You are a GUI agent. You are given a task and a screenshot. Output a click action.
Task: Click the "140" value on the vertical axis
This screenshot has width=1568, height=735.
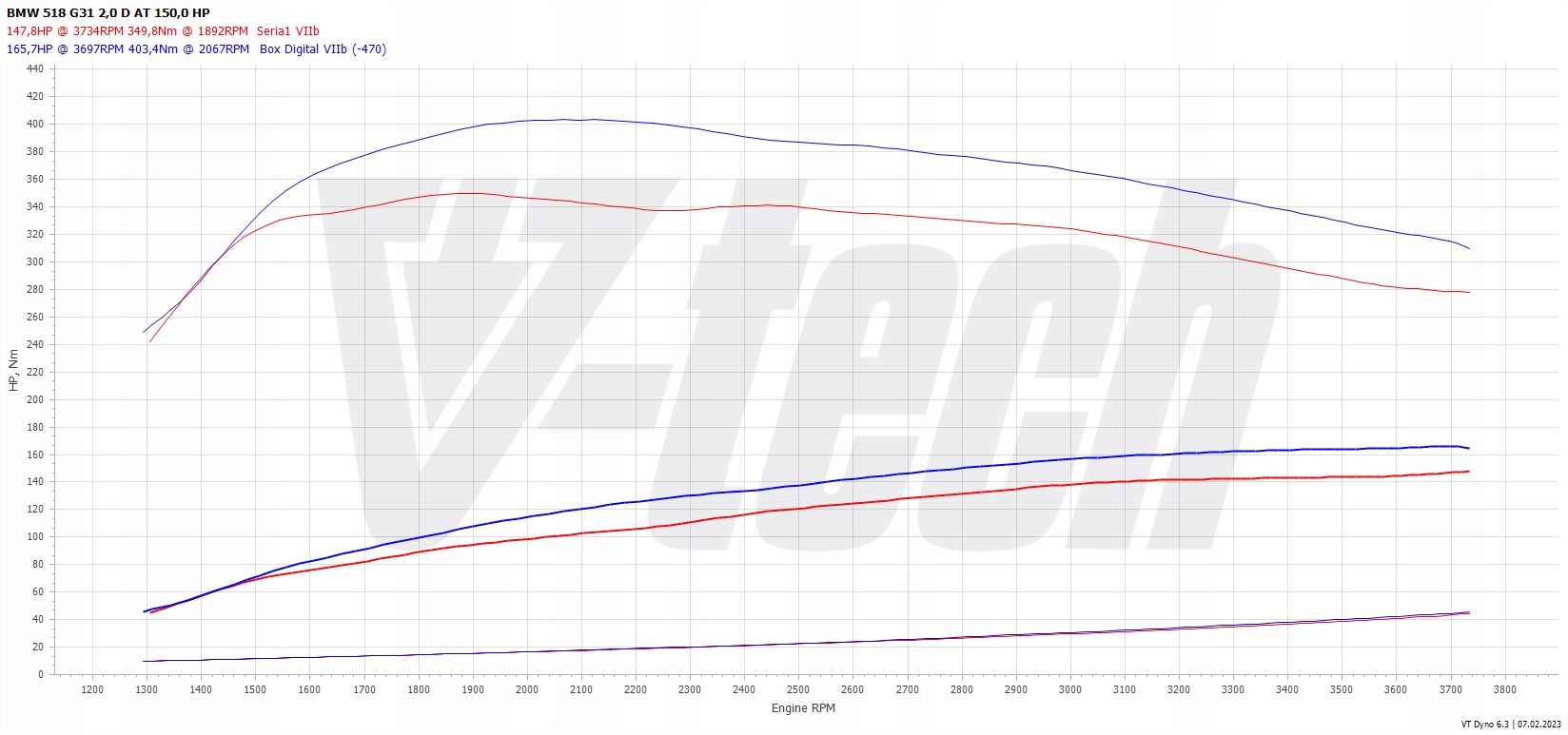(35, 482)
